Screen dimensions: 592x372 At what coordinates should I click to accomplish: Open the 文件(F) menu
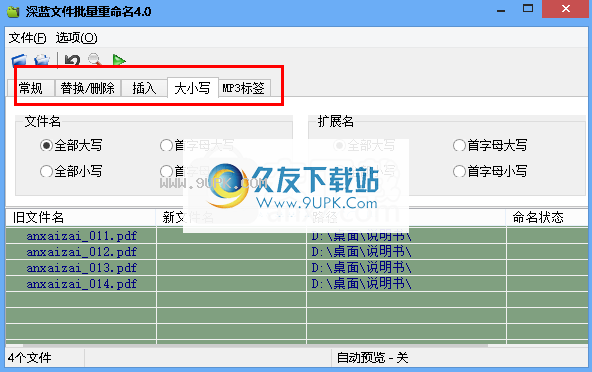[27, 38]
